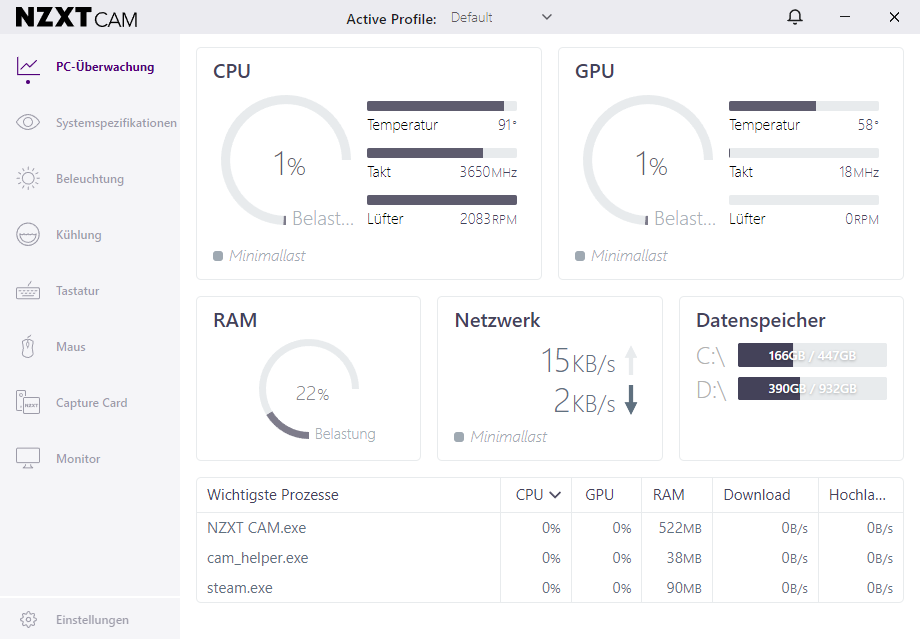Select the steam.exe process row
The image size is (920, 639).
550,587
